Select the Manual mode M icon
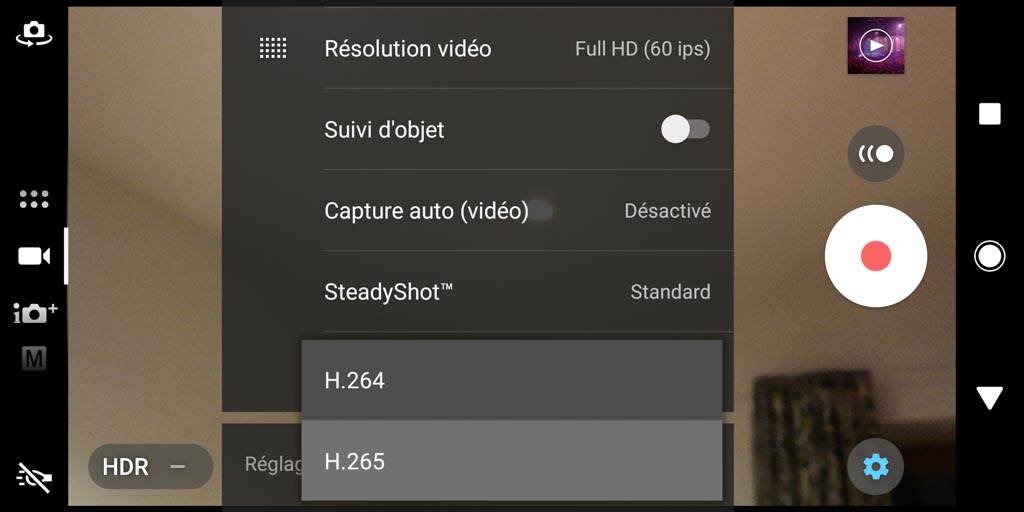This screenshot has height=512, width=1024. pos(34,359)
